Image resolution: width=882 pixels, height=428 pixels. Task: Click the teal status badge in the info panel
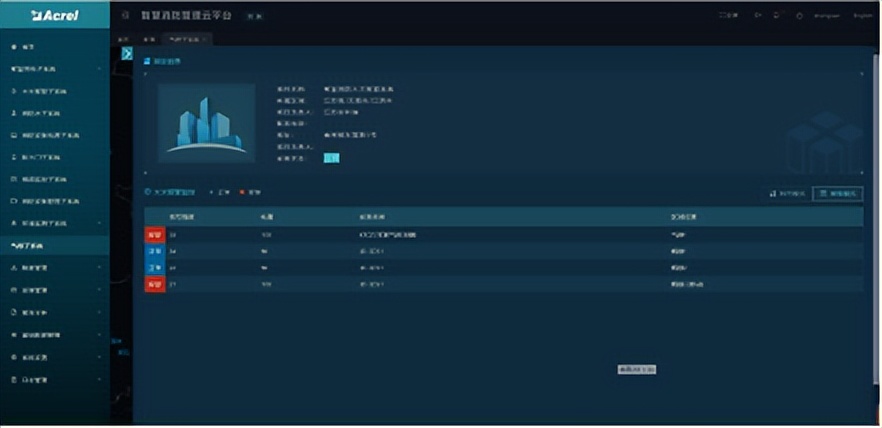[x=331, y=158]
